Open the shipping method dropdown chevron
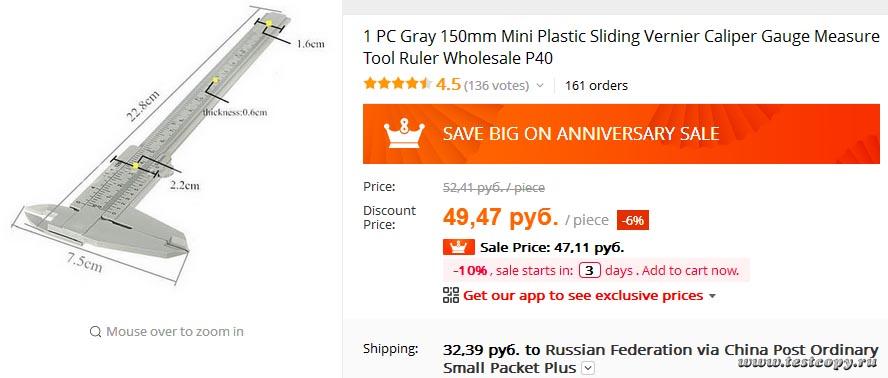This screenshot has height=378, width=888. tap(589, 368)
